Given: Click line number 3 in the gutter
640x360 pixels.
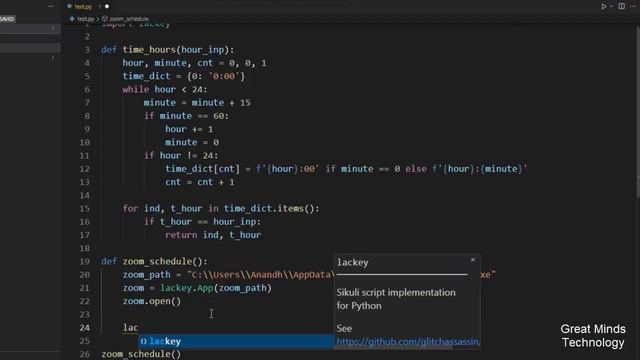Looking at the screenshot, I should [87, 50].
